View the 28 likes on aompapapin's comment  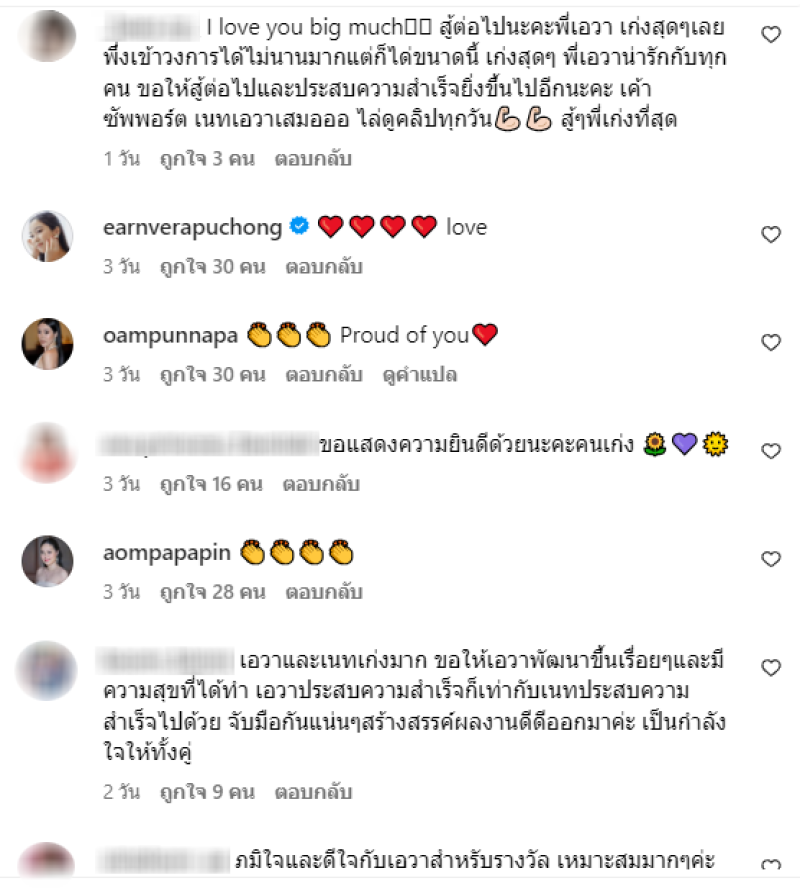[x=212, y=592]
